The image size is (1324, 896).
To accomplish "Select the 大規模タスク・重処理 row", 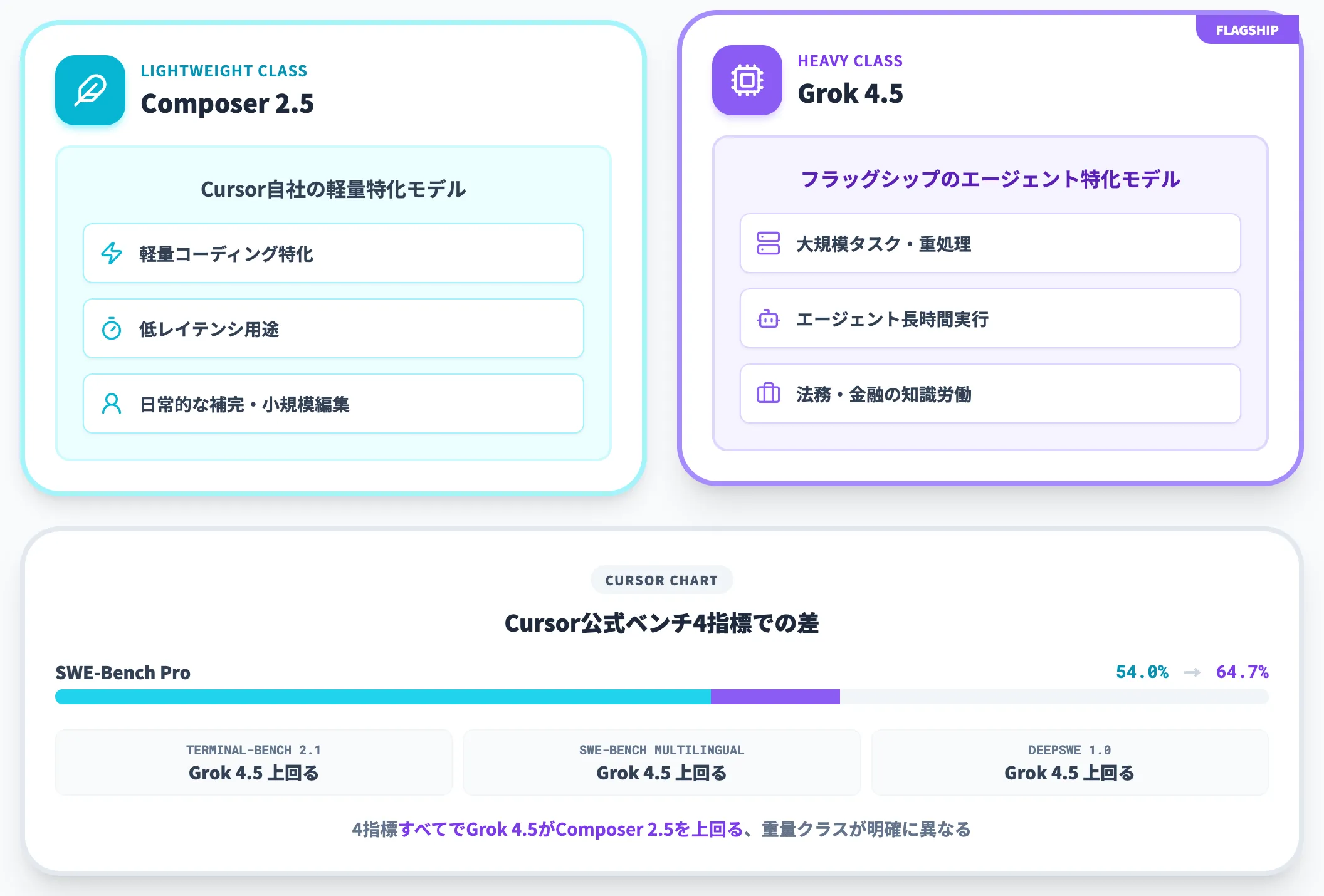I will [x=990, y=243].
